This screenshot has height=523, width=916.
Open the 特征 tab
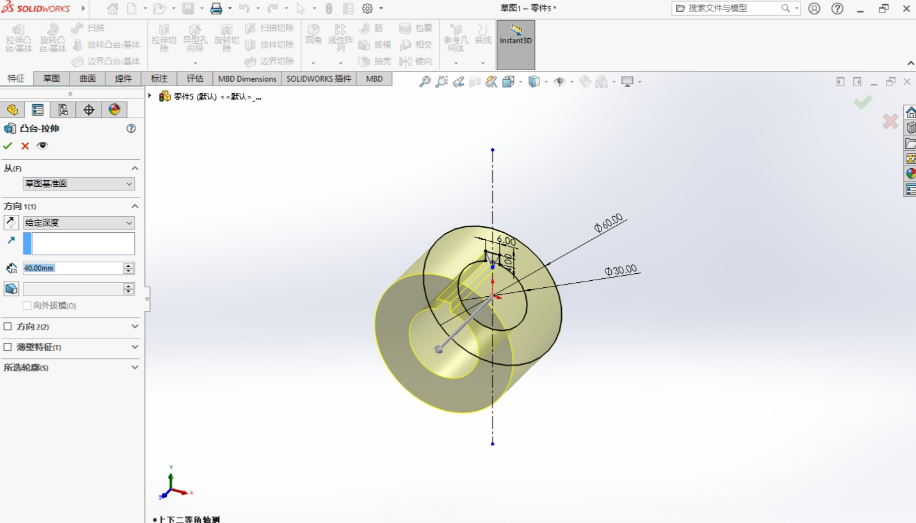[16, 78]
